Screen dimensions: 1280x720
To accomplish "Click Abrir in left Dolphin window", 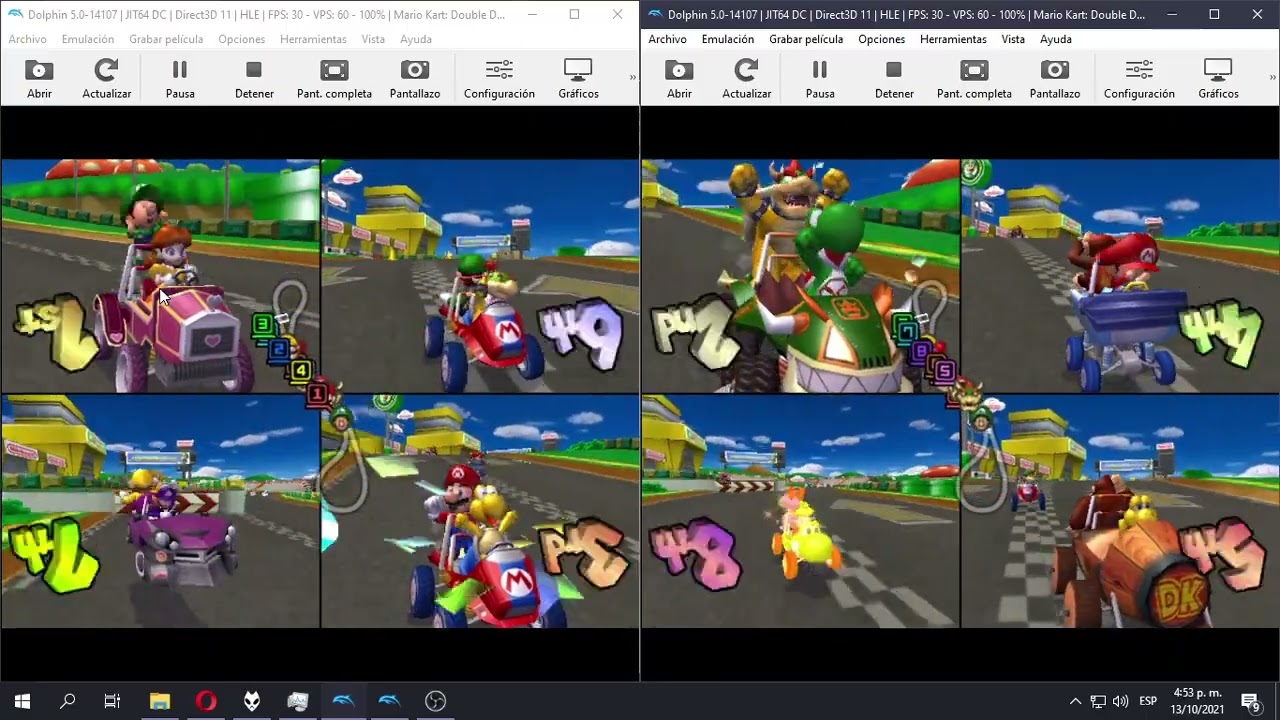I will point(39,79).
